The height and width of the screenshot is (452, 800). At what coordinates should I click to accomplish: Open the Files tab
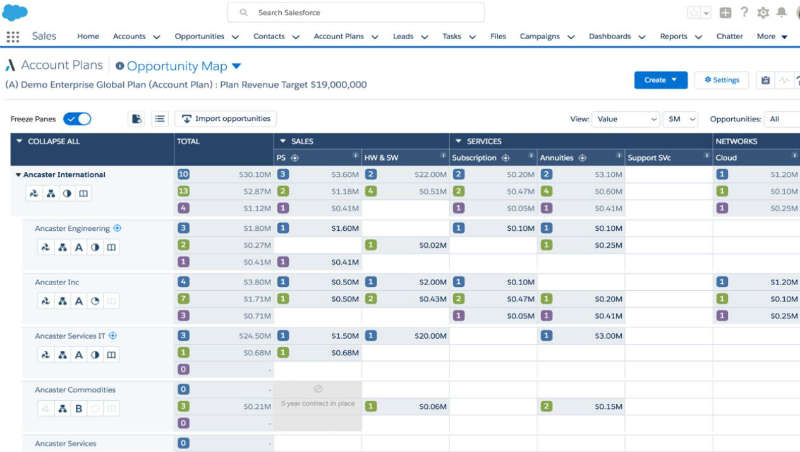click(498, 36)
